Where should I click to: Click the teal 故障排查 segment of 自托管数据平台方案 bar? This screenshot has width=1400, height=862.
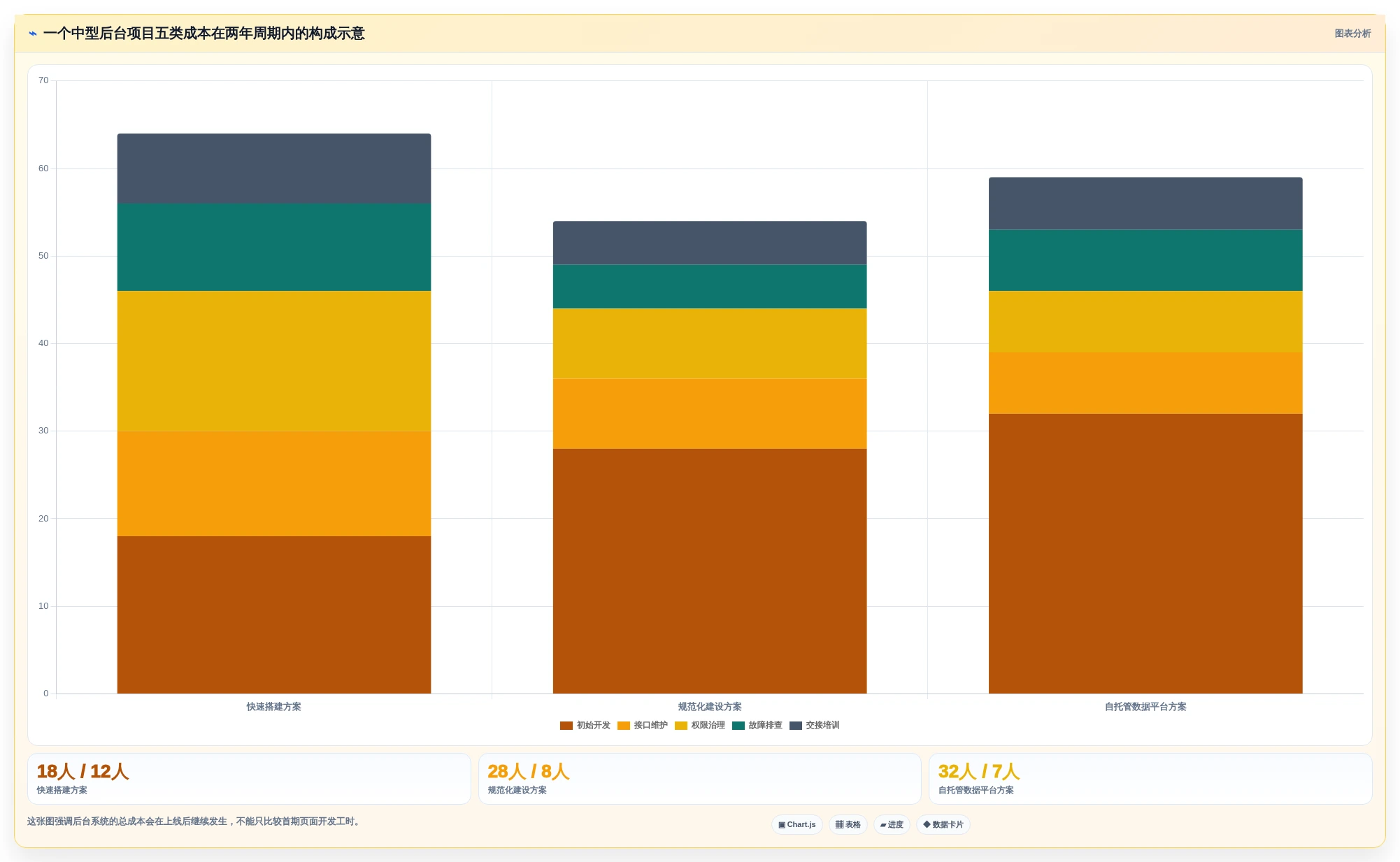[x=1145, y=261]
